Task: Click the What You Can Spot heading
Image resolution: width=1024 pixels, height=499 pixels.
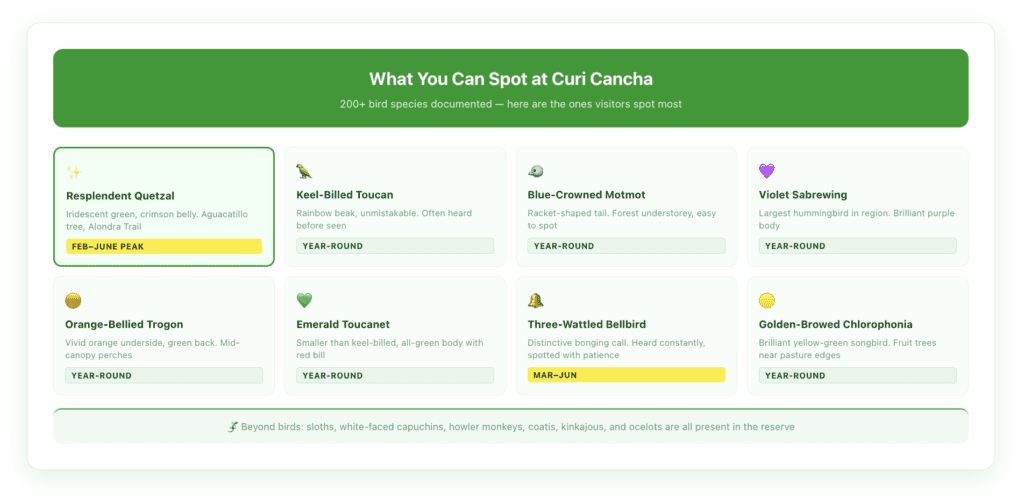Action: pyautogui.click(x=510, y=79)
